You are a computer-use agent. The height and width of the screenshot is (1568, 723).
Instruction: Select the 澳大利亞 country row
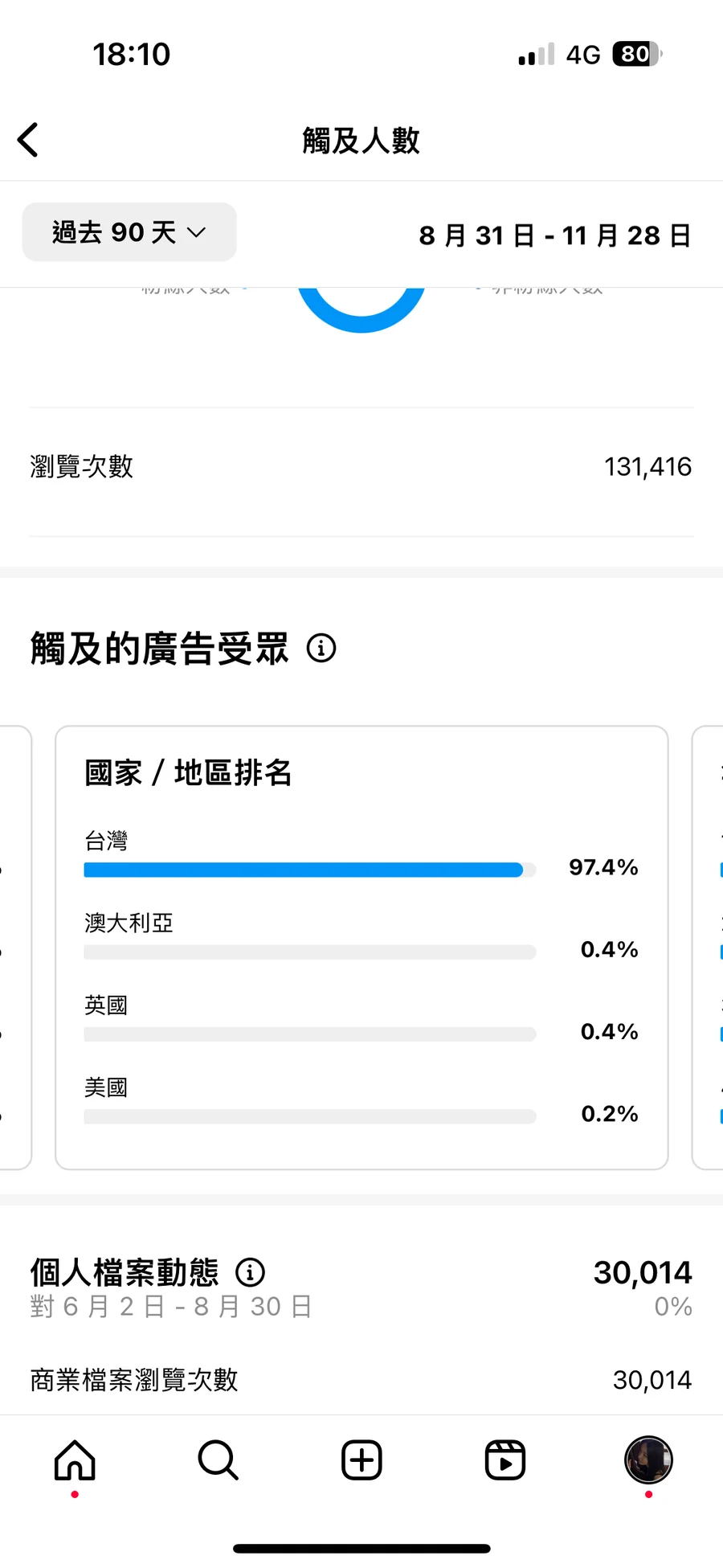tap(361, 936)
